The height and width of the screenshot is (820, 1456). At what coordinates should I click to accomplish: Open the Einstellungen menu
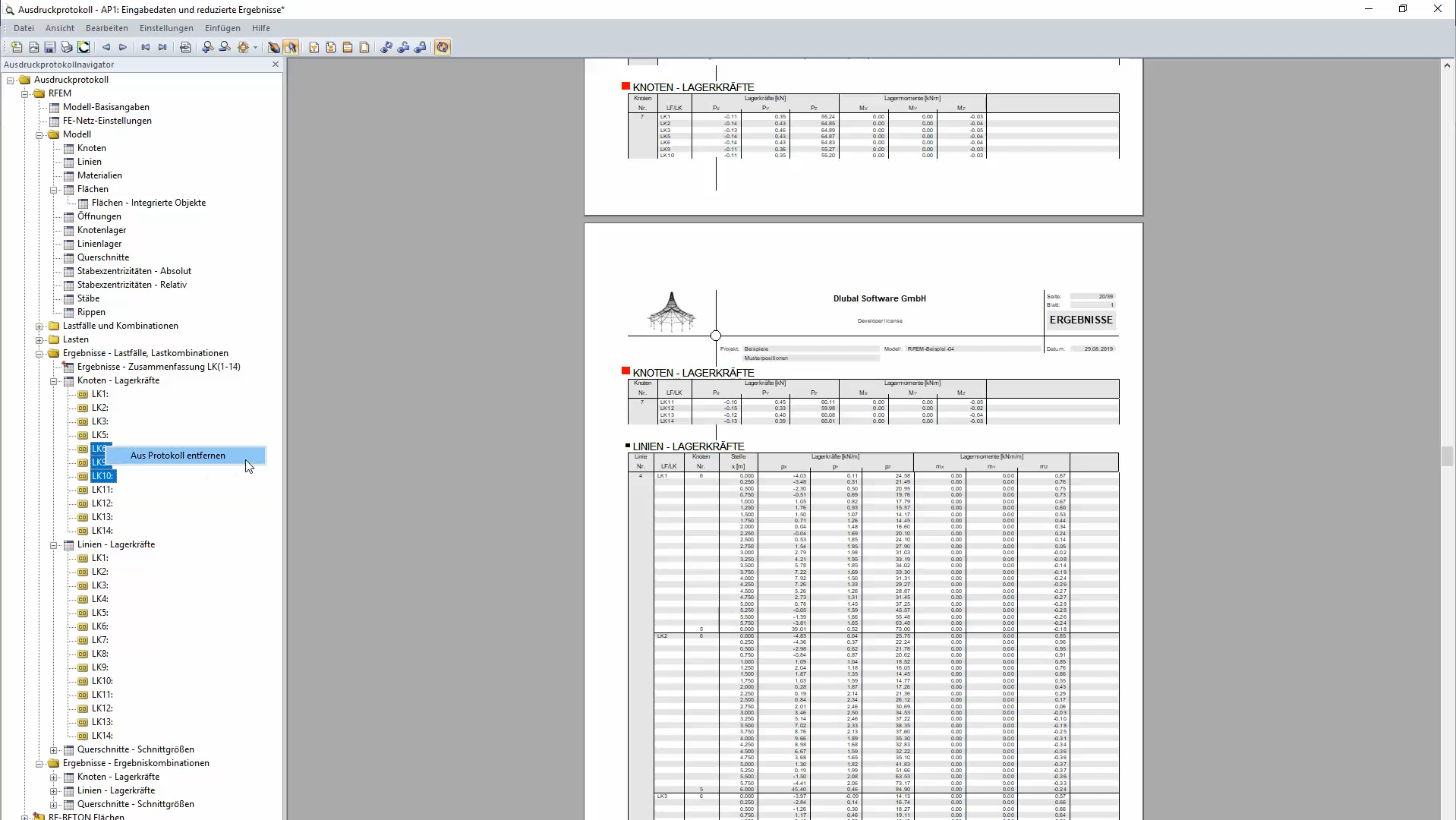click(166, 28)
